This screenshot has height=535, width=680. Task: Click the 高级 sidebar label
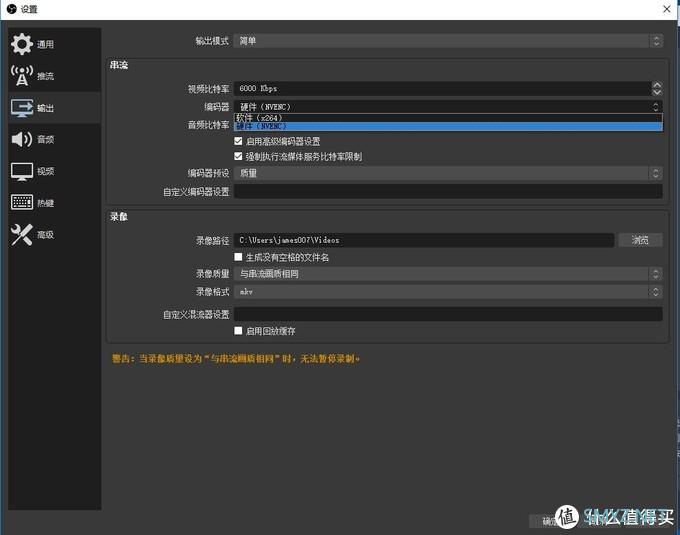point(45,235)
